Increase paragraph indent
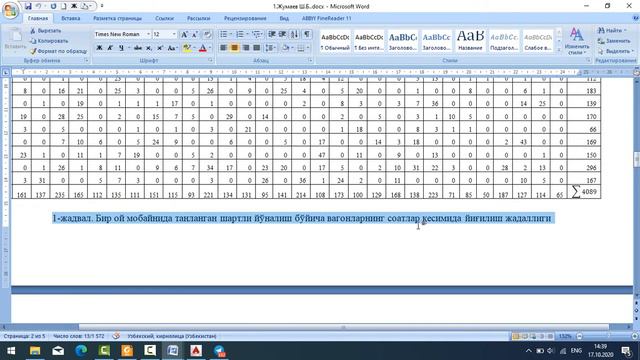 (x=282, y=34)
